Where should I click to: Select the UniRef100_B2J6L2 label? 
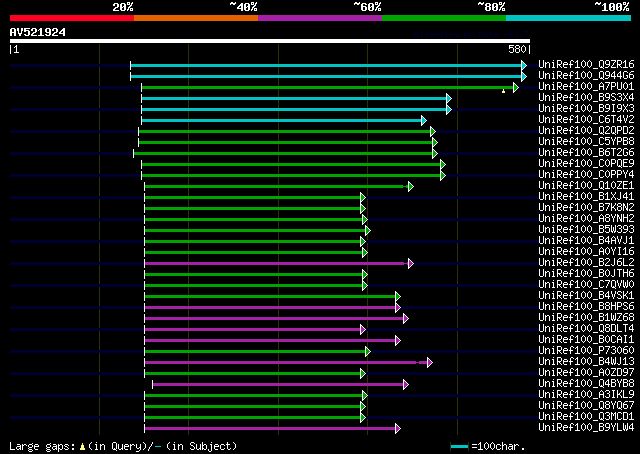[586, 263]
